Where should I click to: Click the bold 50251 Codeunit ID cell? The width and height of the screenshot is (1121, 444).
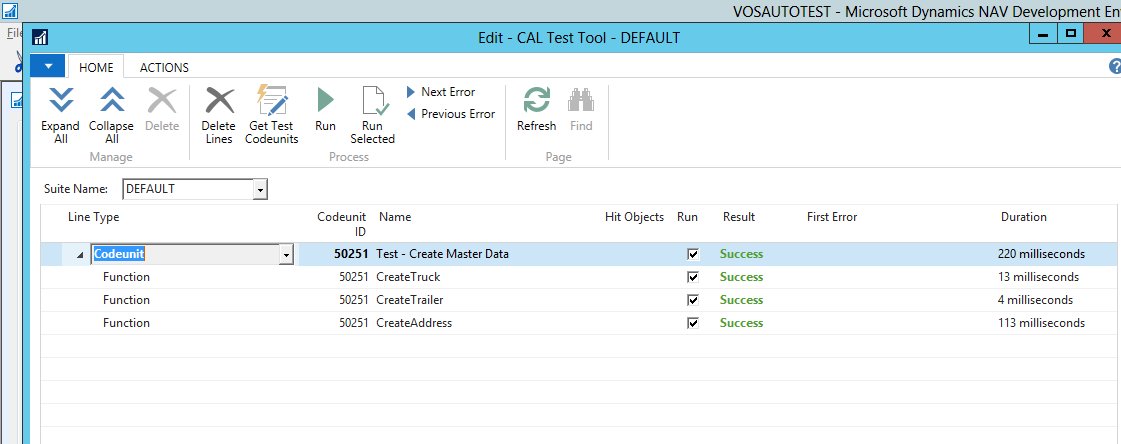click(x=351, y=254)
